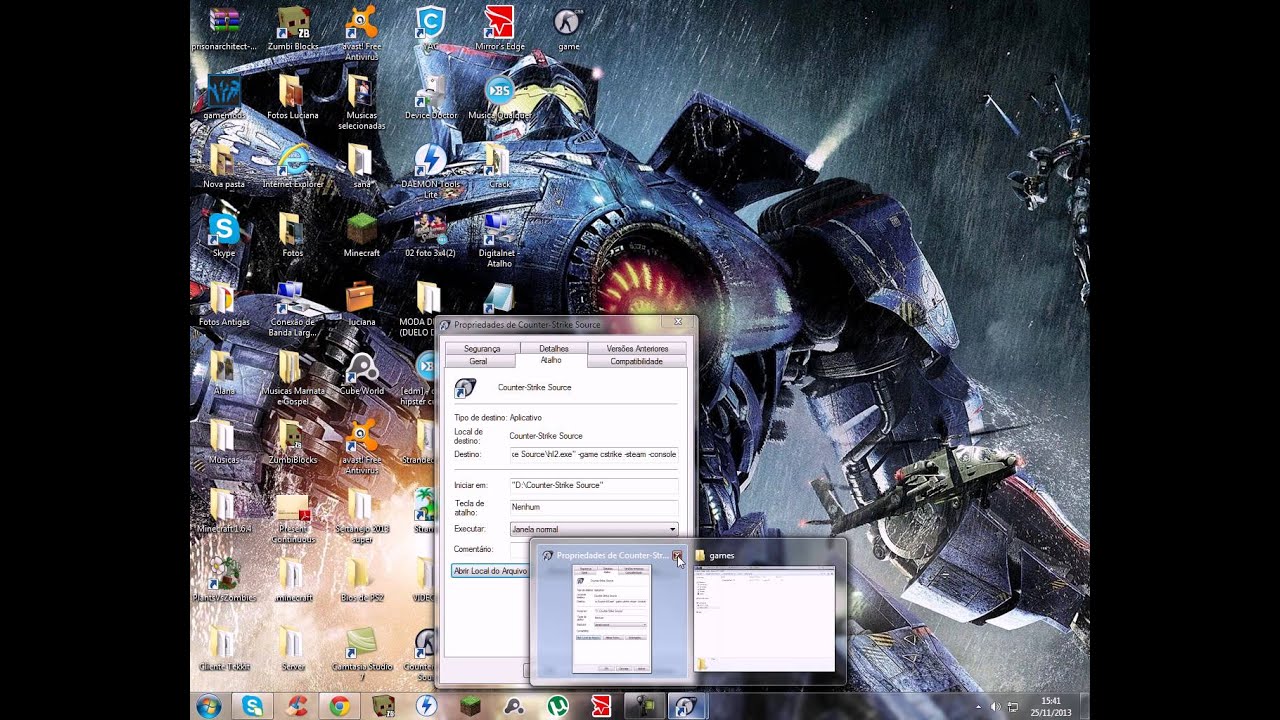Launch Device Doctor shortcut
The image size is (1280, 720).
430,97
